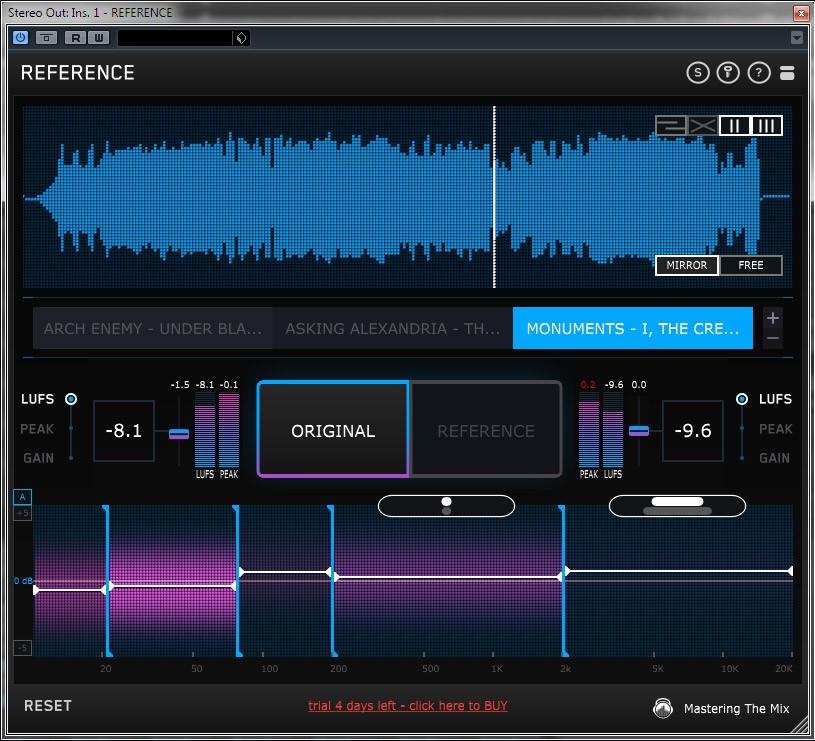815x741 pixels.
Task: Select the right GAIN mode option
Action: click(x=774, y=458)
